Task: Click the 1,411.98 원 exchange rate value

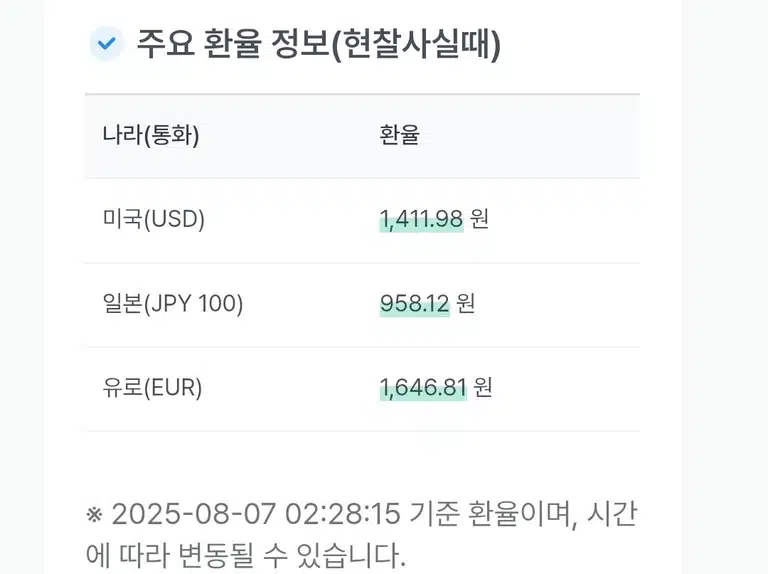Action: point(434,218)
